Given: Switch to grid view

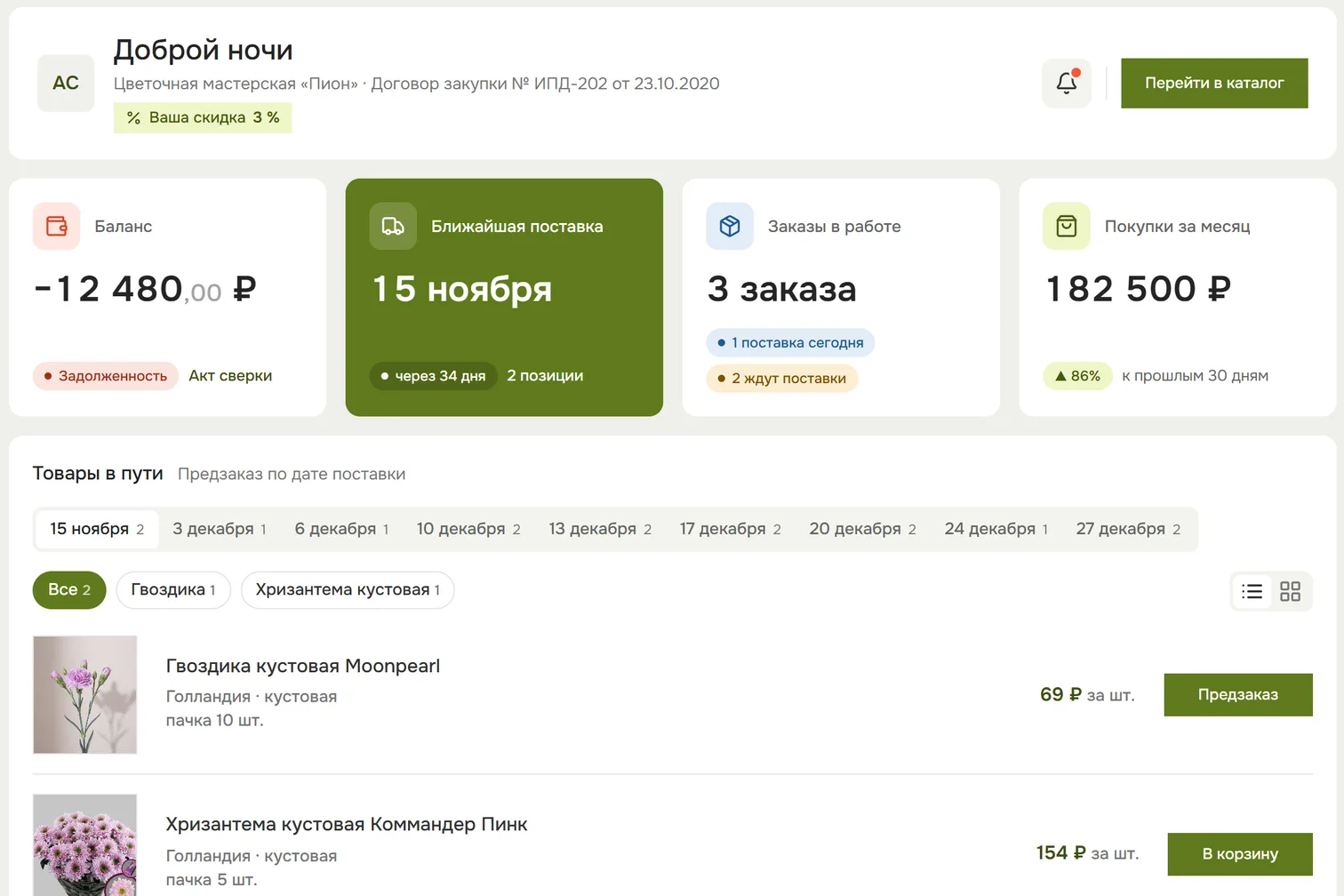Looking at the screenshot, I should (x=1290, y=591).
